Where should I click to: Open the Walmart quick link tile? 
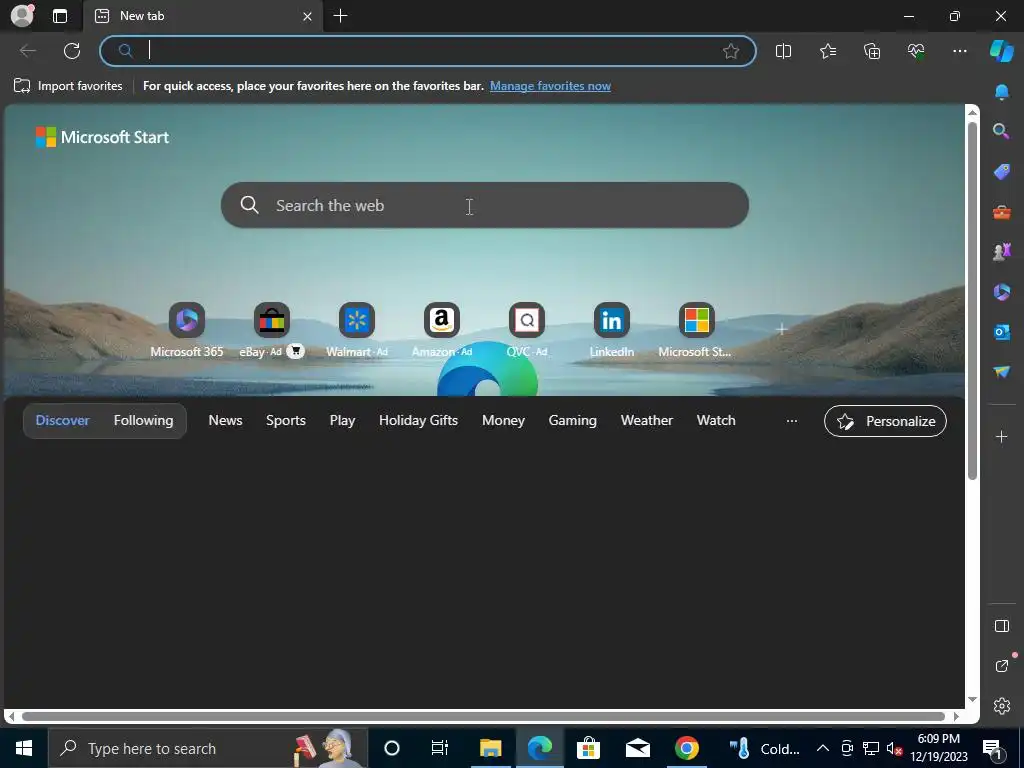[x=357, y=330]
